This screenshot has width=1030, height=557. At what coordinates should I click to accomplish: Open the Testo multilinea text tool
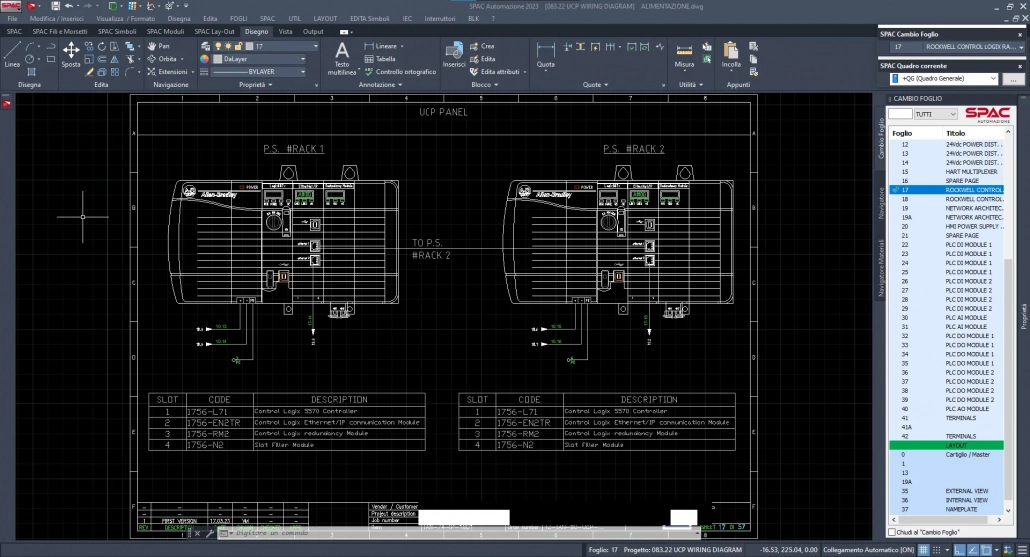coord(342,58)
